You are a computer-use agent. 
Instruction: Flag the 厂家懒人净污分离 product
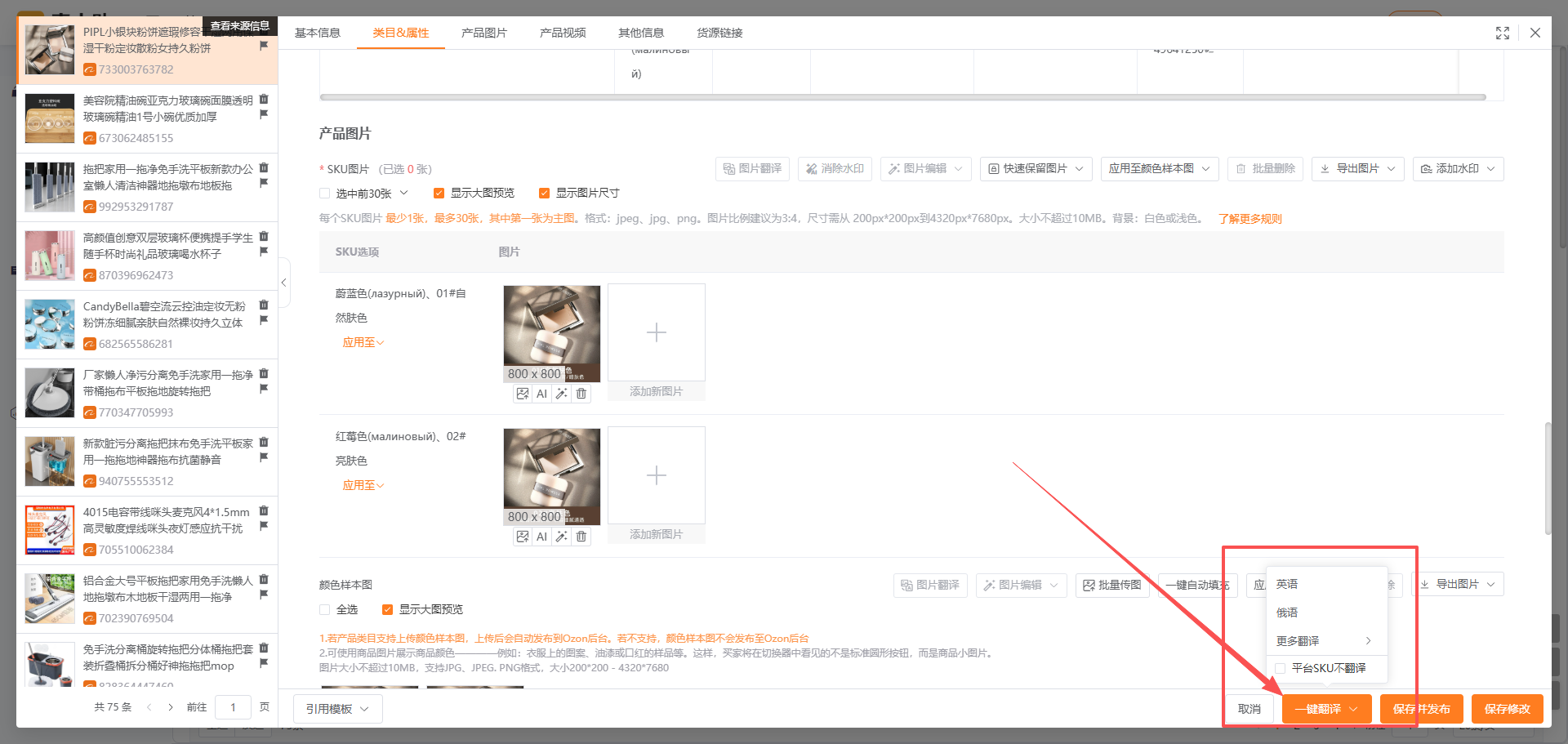point(264,389)
